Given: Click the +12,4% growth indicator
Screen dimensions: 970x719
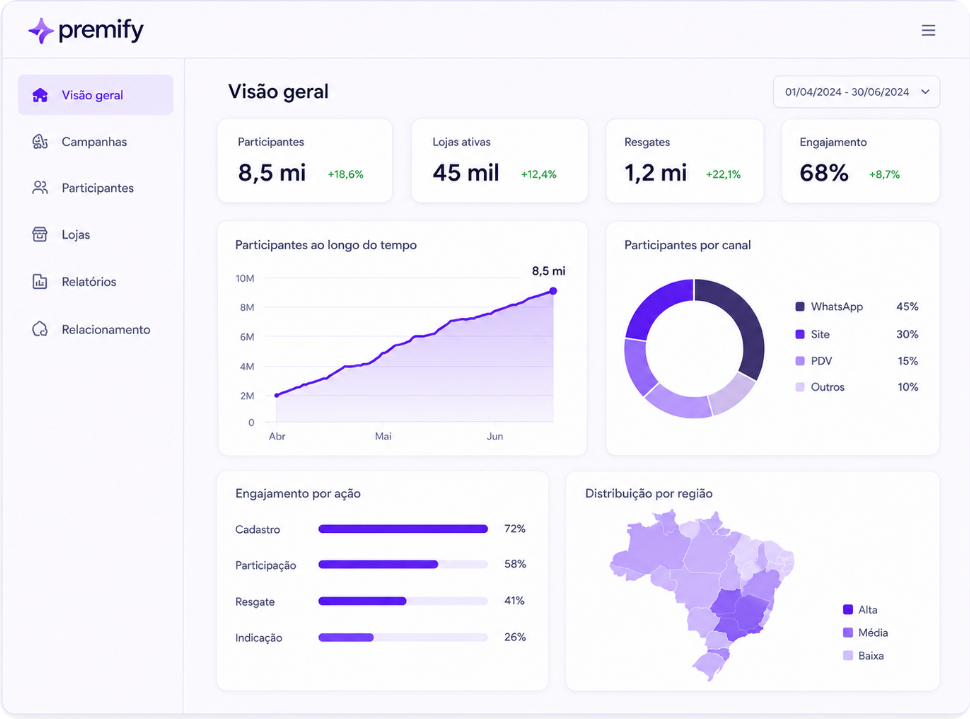Looking at the screenshot, I should coord(539,174).
